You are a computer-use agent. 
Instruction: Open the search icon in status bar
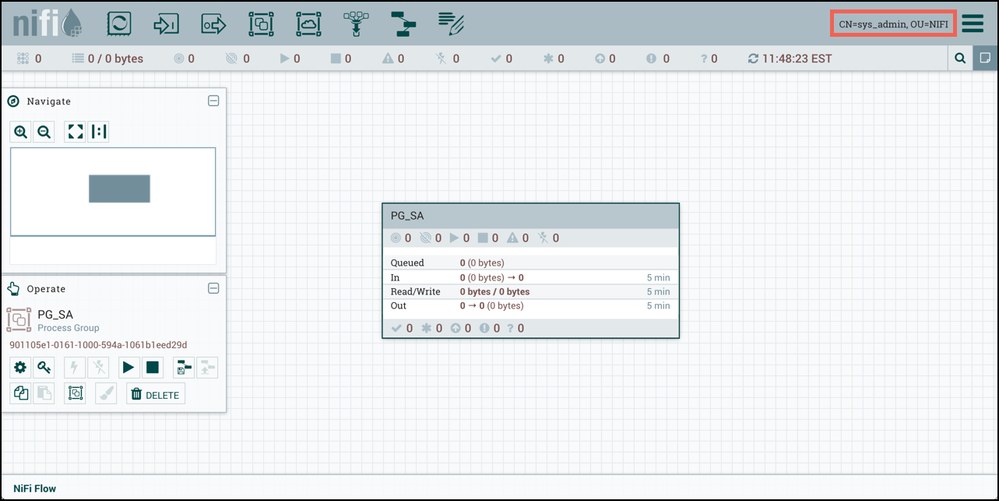click(x=960, y=58)
